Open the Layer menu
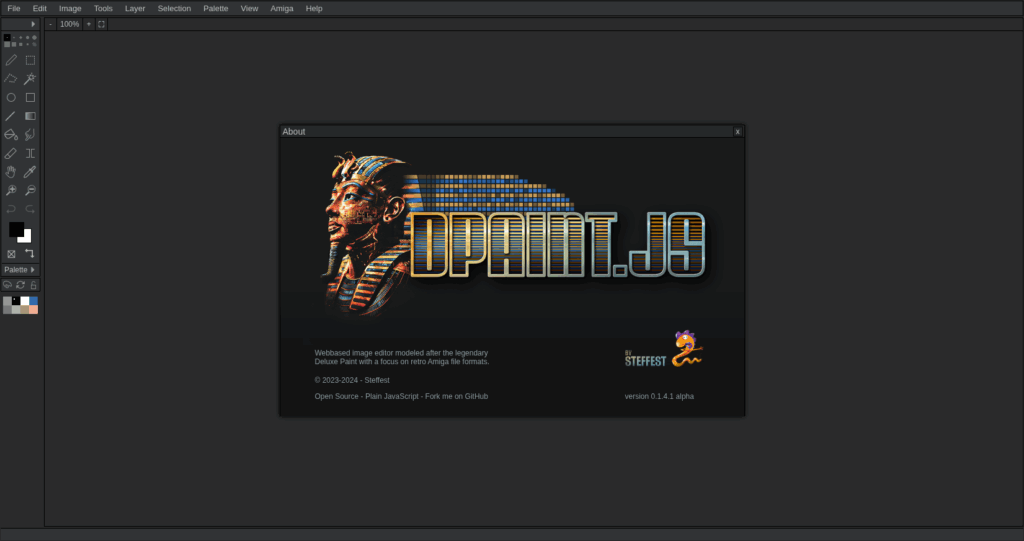1024x541 pixels. click(x=135, y=8)
